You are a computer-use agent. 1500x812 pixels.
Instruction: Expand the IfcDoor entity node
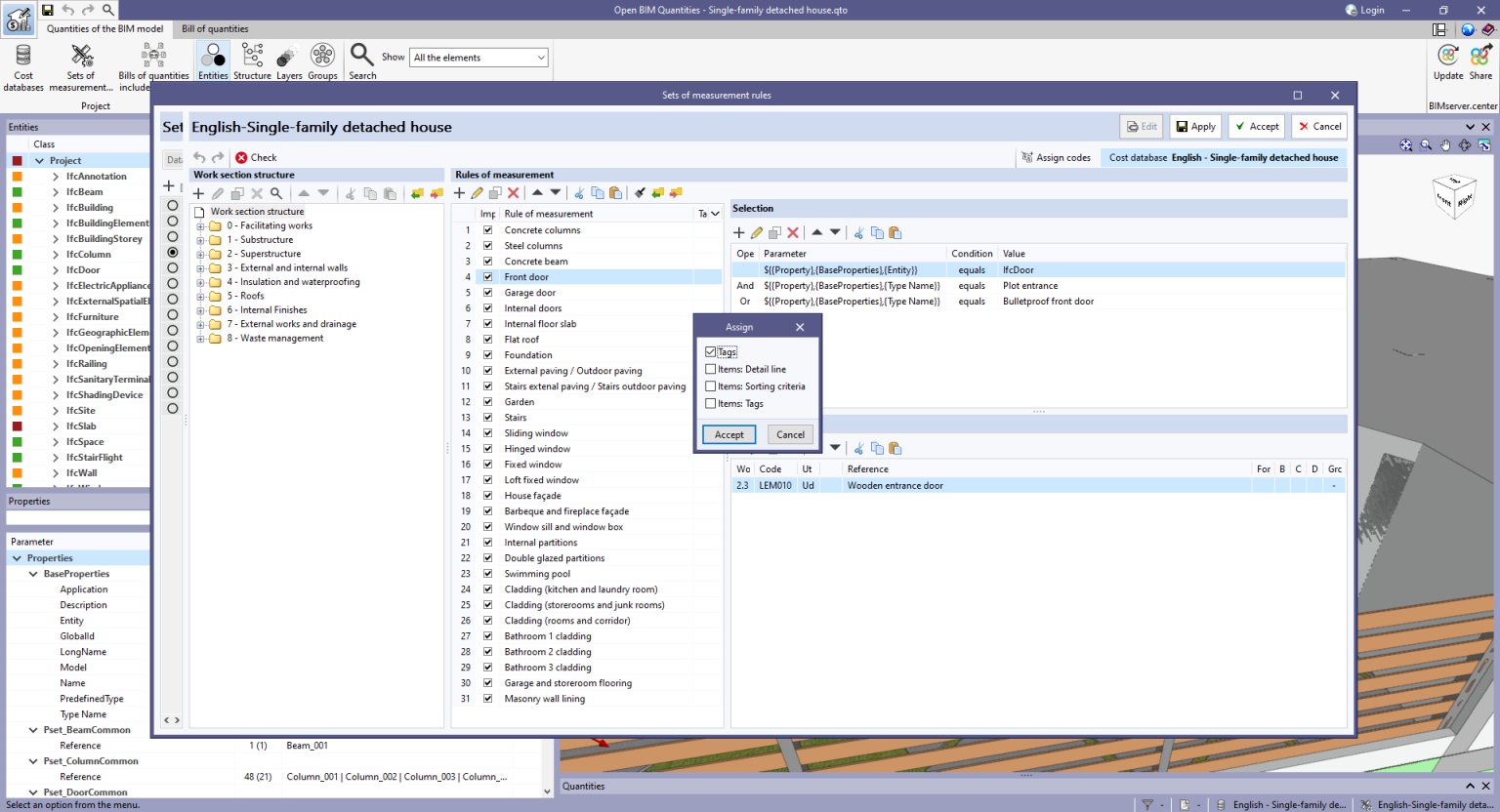[x=56, y=270]
